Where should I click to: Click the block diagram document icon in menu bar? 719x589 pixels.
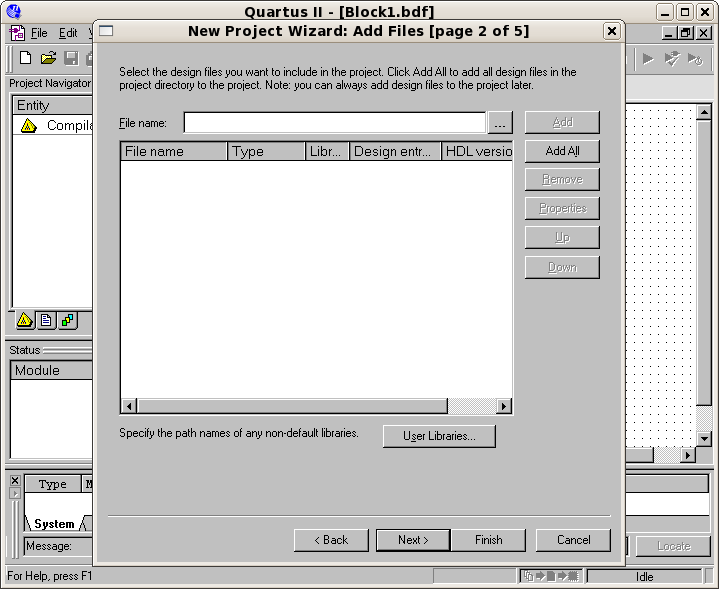coord(17,33)
